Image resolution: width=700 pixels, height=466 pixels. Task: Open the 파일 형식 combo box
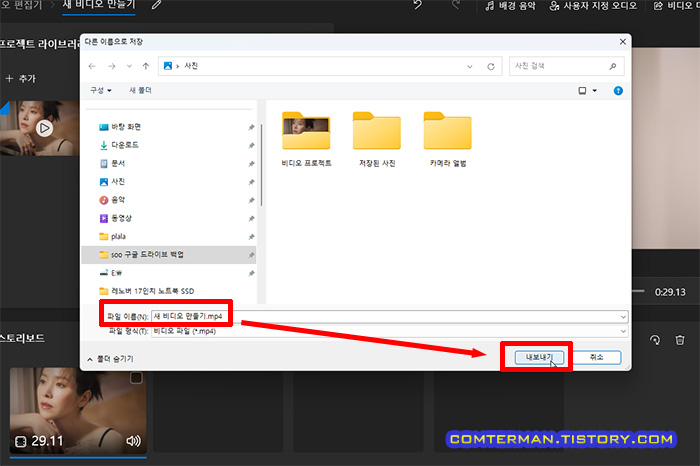pyautogui.click(x=389, y=331)
